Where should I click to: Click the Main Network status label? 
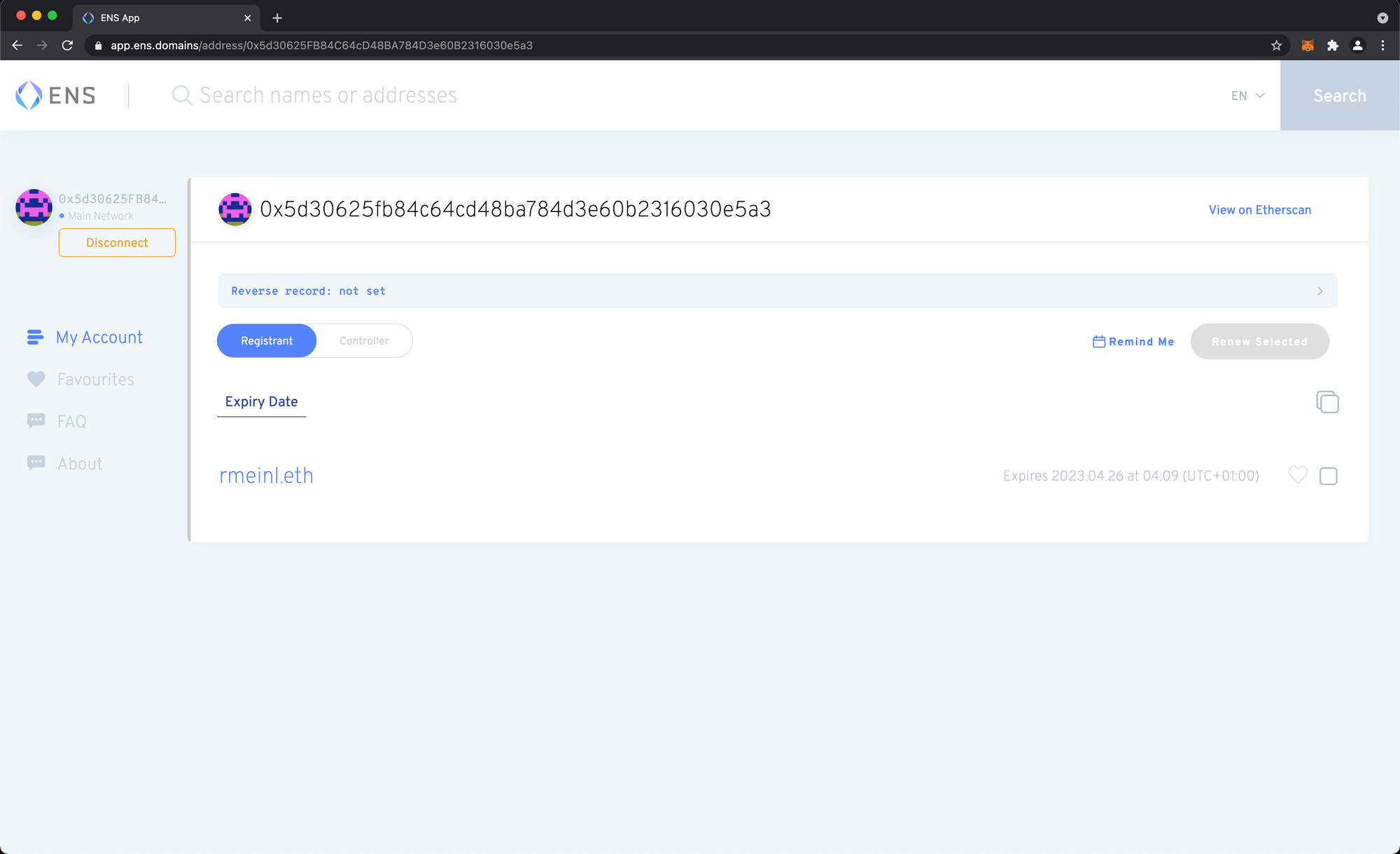click(x=100, y=216)
